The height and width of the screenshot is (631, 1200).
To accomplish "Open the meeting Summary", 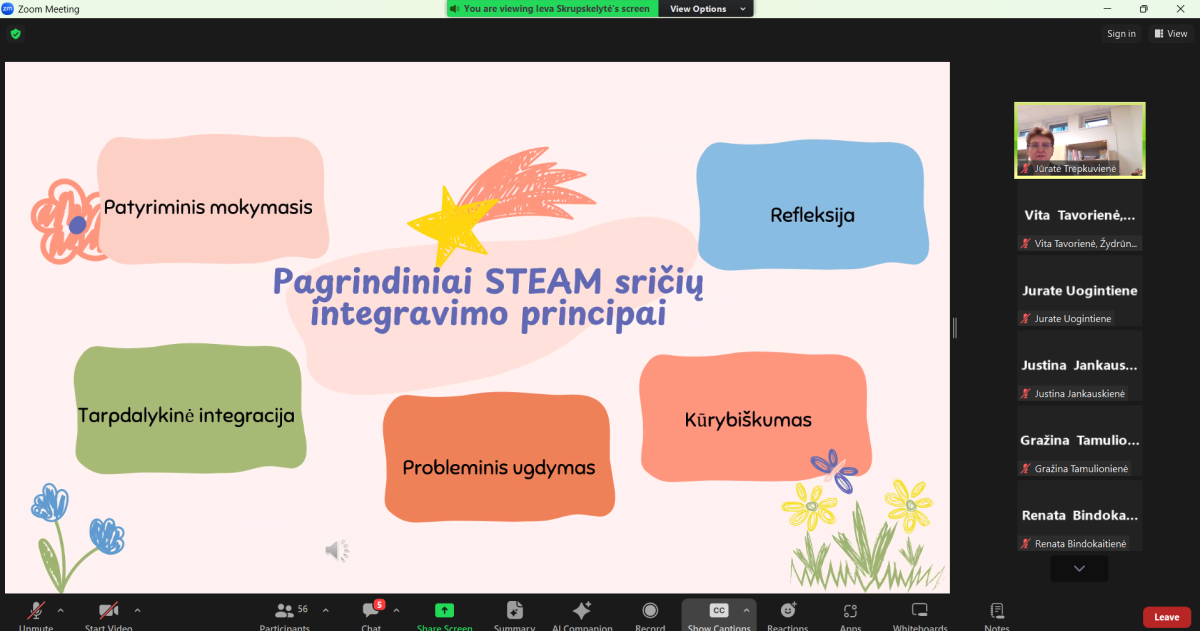I will [514, 612].
